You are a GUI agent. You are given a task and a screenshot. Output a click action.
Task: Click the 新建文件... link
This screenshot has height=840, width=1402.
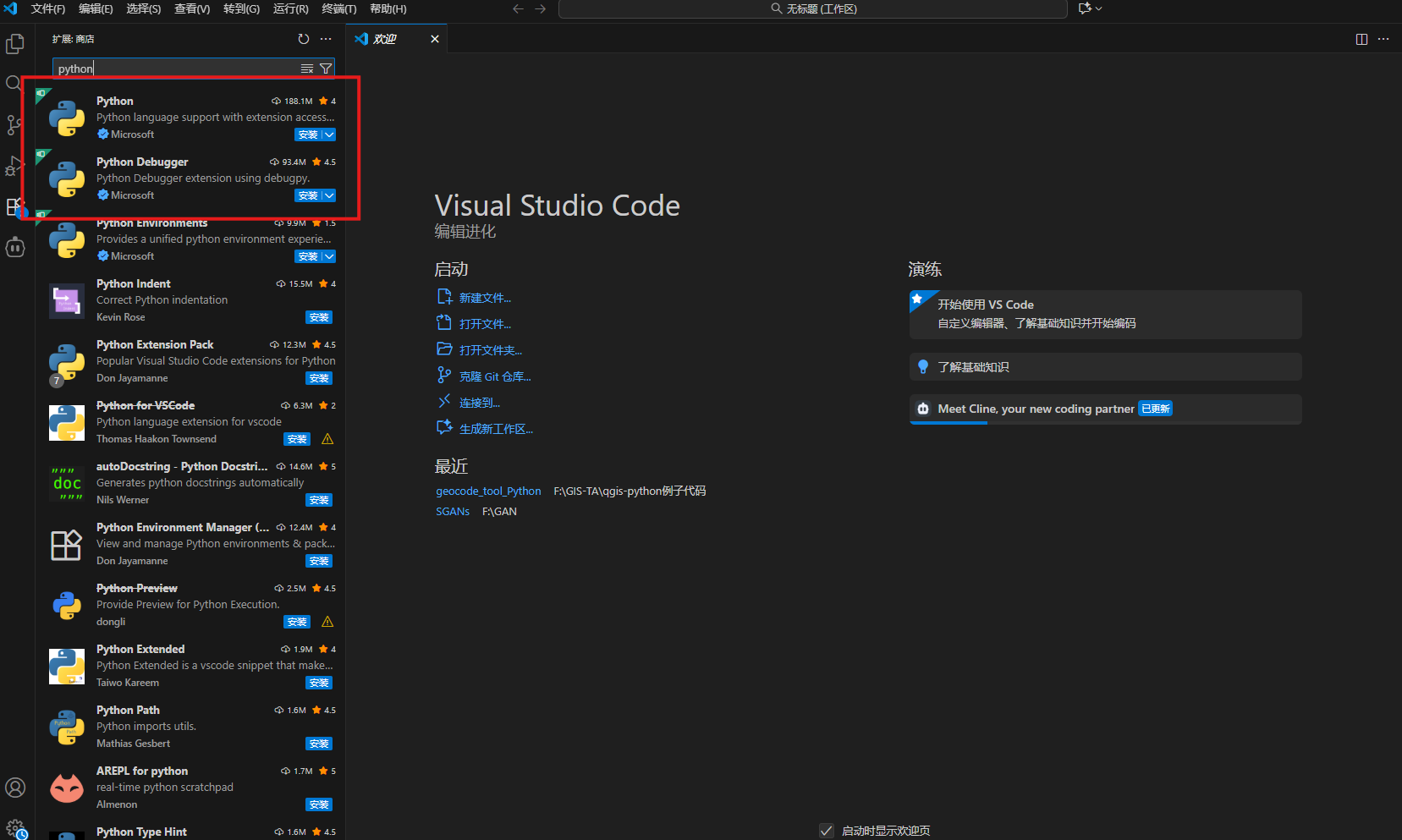pos(485,298)
